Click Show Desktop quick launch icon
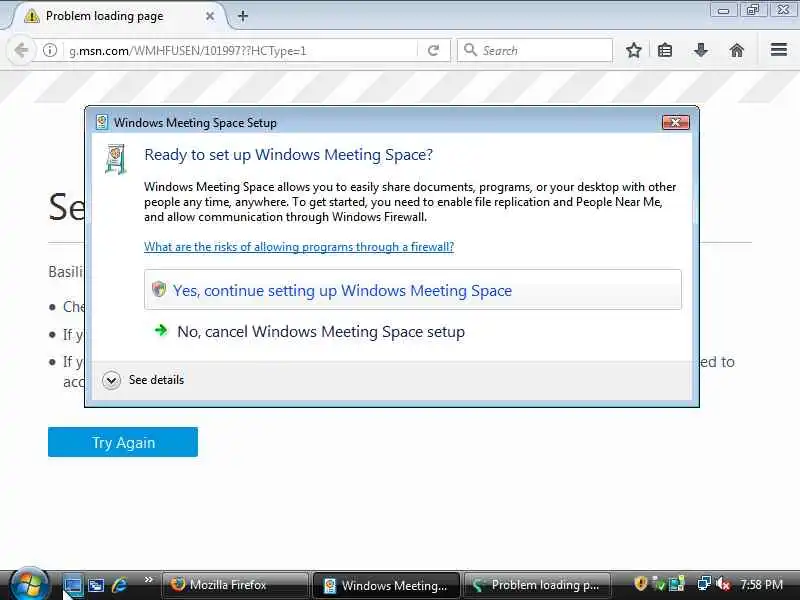Viewport: 800px width, 600px height. coord(72,585)
